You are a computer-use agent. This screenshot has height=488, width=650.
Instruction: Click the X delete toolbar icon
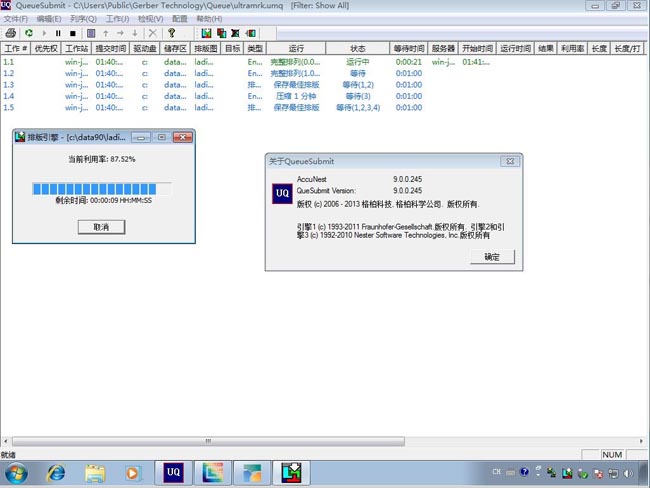(153, 33)
